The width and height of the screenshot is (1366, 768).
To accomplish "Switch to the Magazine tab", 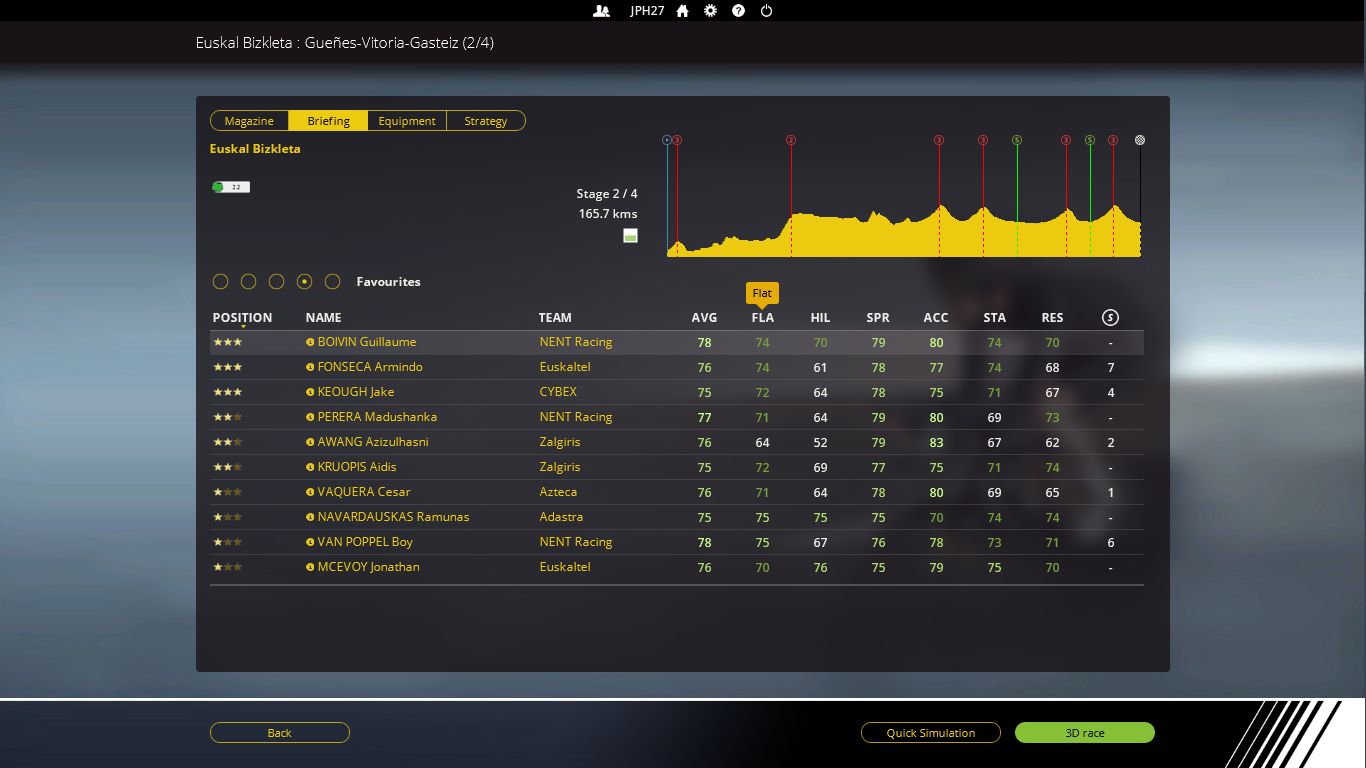I will coord(249,121).
